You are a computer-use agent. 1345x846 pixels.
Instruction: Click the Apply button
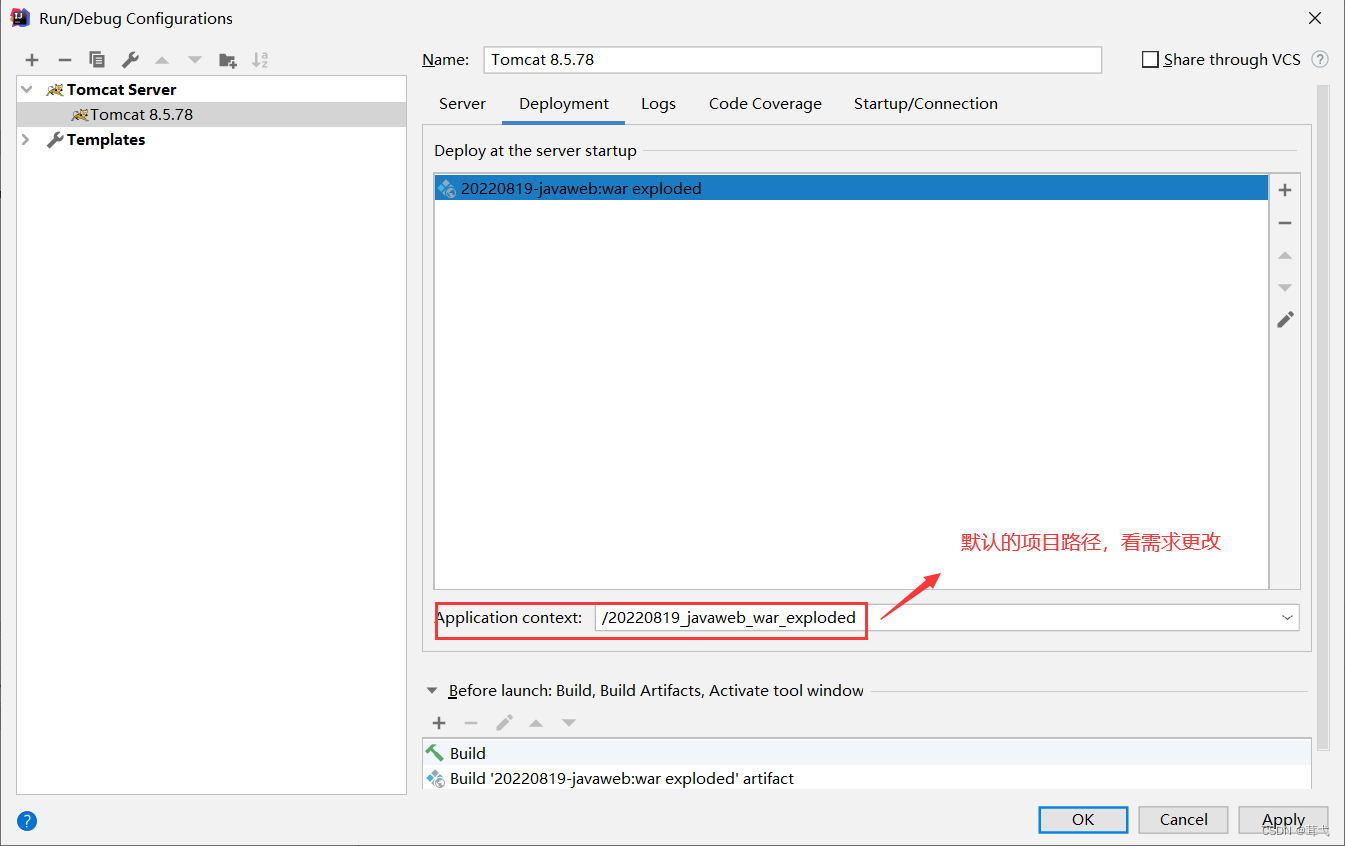[x=1283, y=819]
